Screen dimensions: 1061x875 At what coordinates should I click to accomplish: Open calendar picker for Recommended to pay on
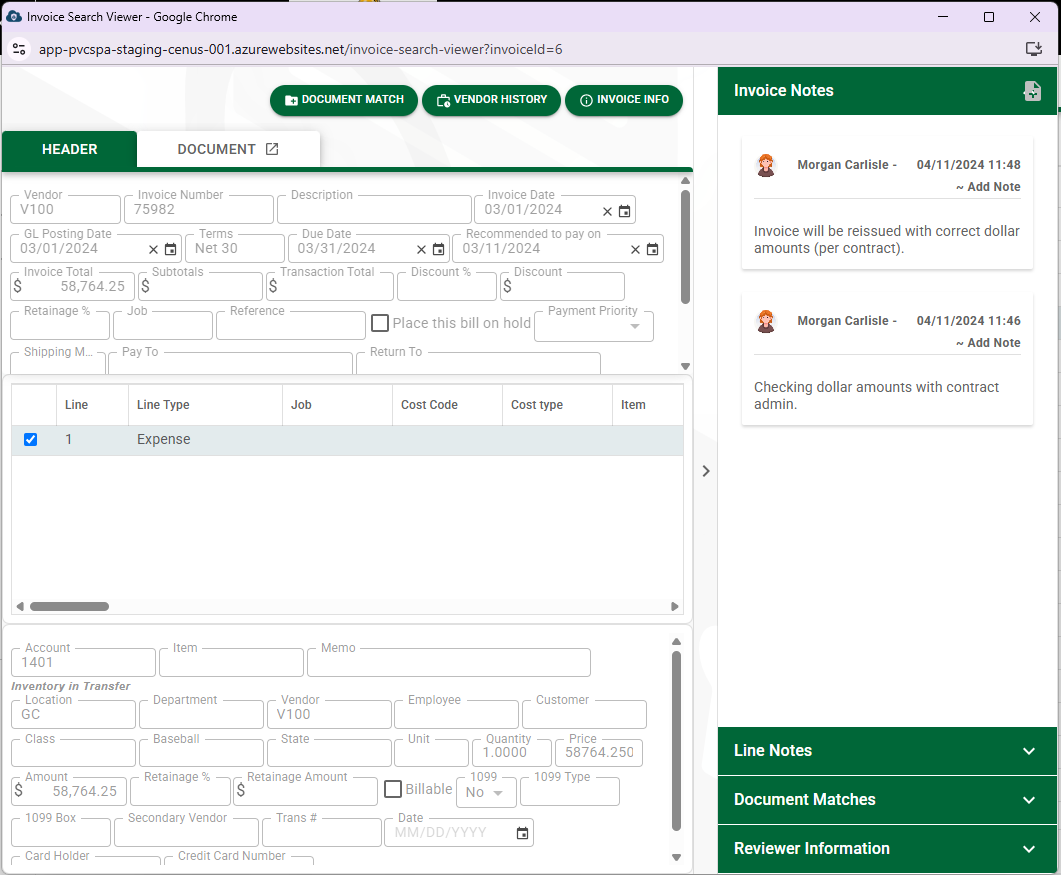tap(653, 250)
